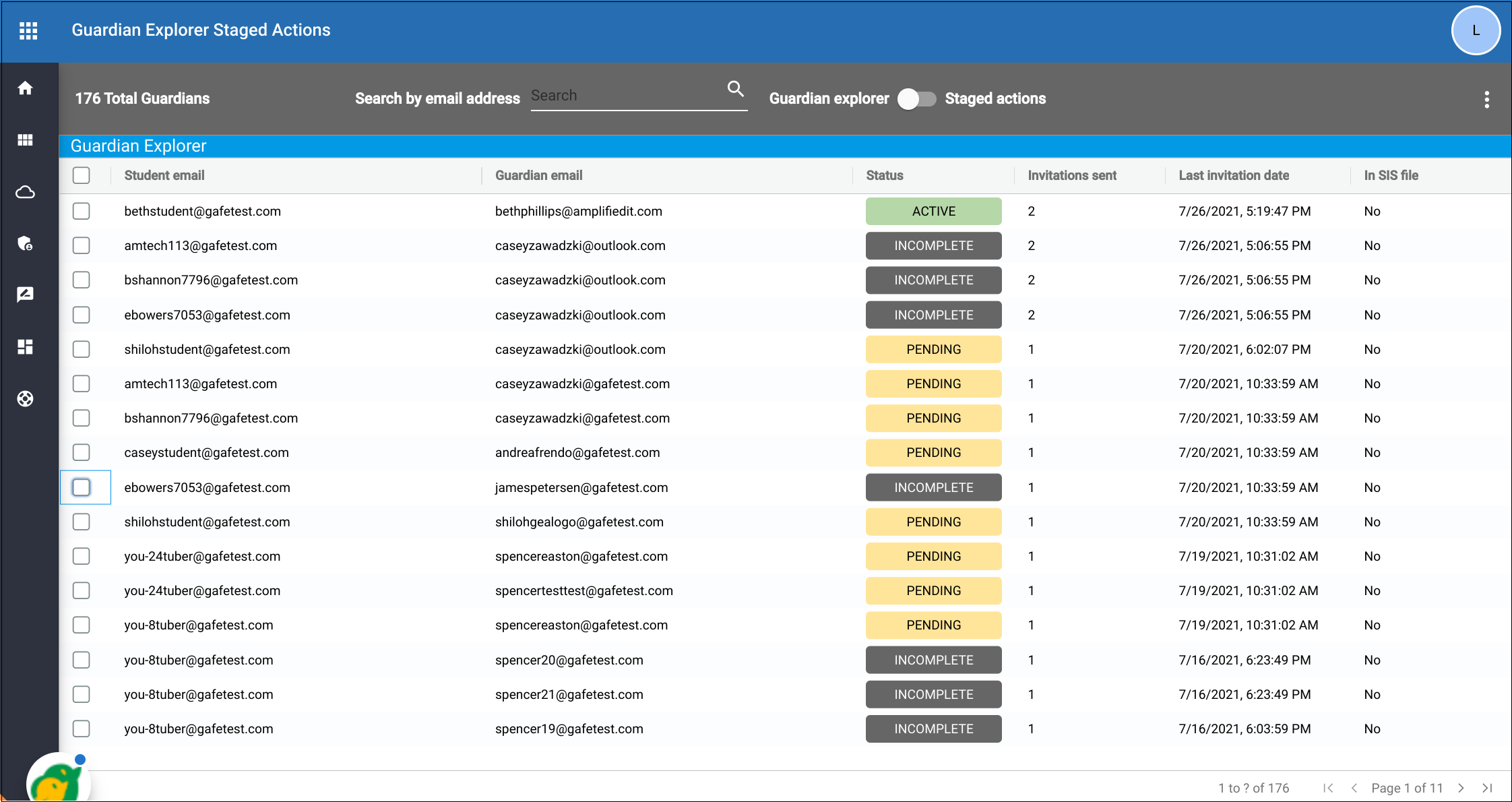Viewport: 1512px width, 802px height.
Task: Open the user avatar L
Action: point(1475,30)
